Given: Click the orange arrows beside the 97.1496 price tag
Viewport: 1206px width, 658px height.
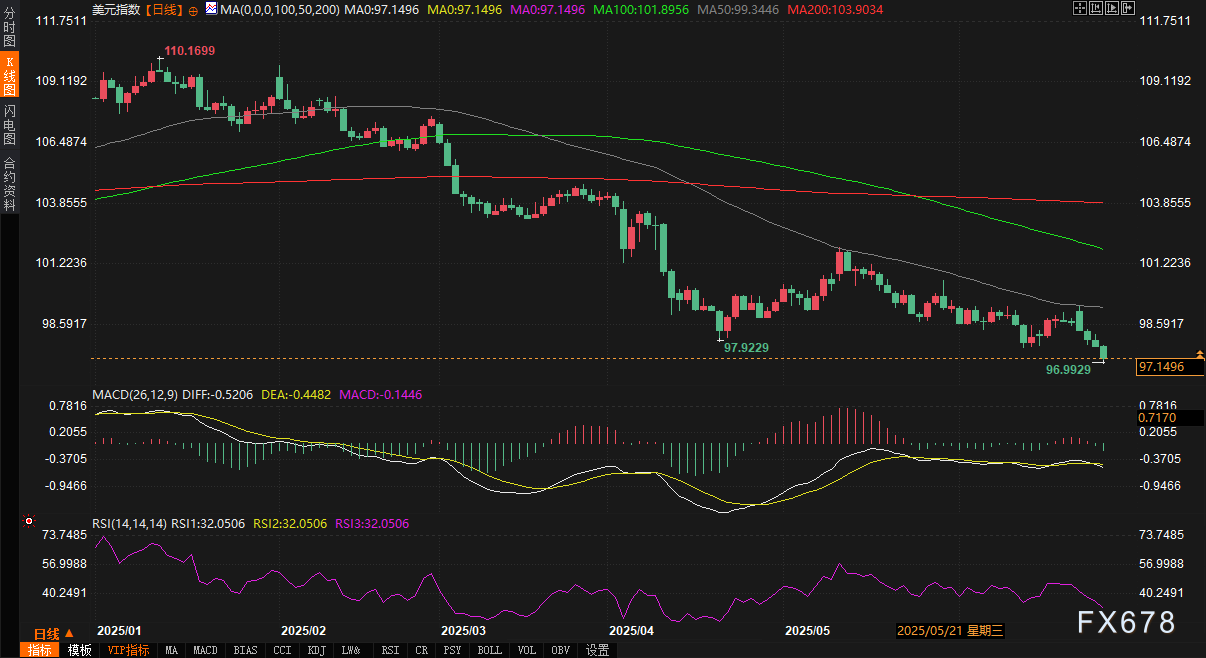Looking at the screenshot, I should (x=1199, y=355).
